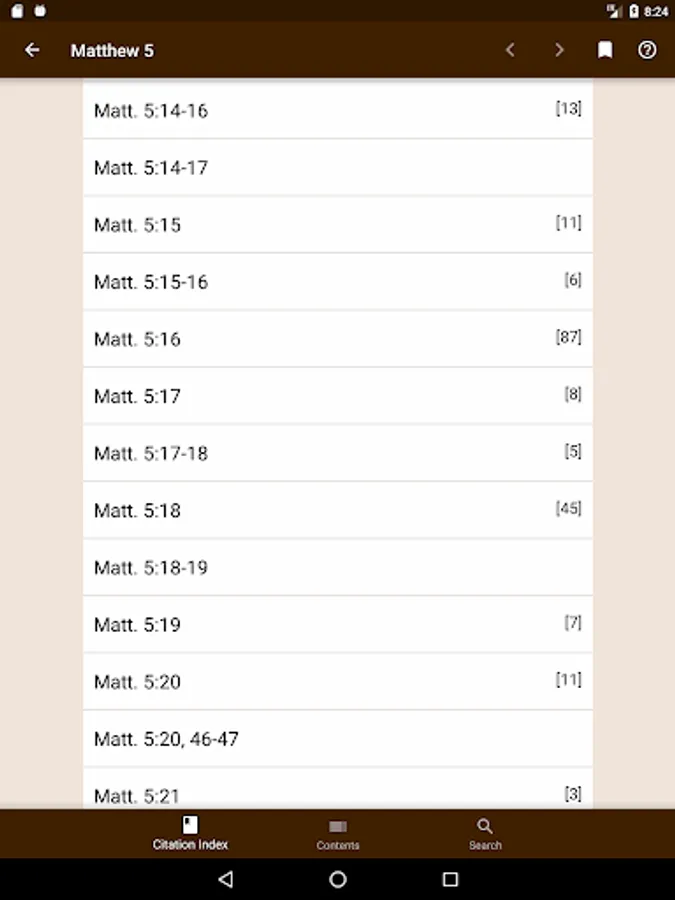This screenshot has width=675, height=900.
Task: Go to next chapter using right chevron
Action: coord(559,50)
